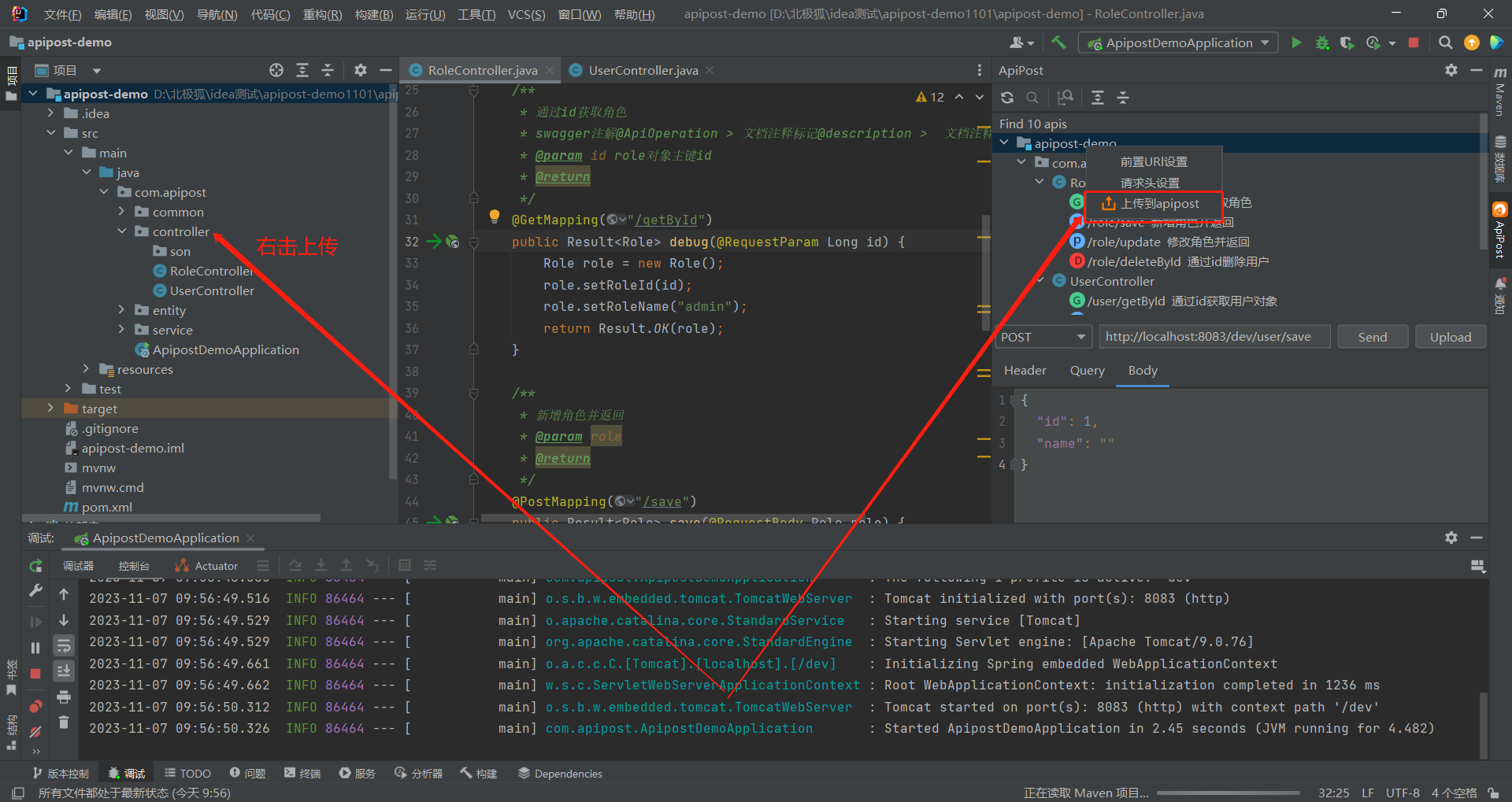This screenshot has width=1512, height=802.
Task: Open ApiPost panel settings gear
Action: tap(1451, 70)
